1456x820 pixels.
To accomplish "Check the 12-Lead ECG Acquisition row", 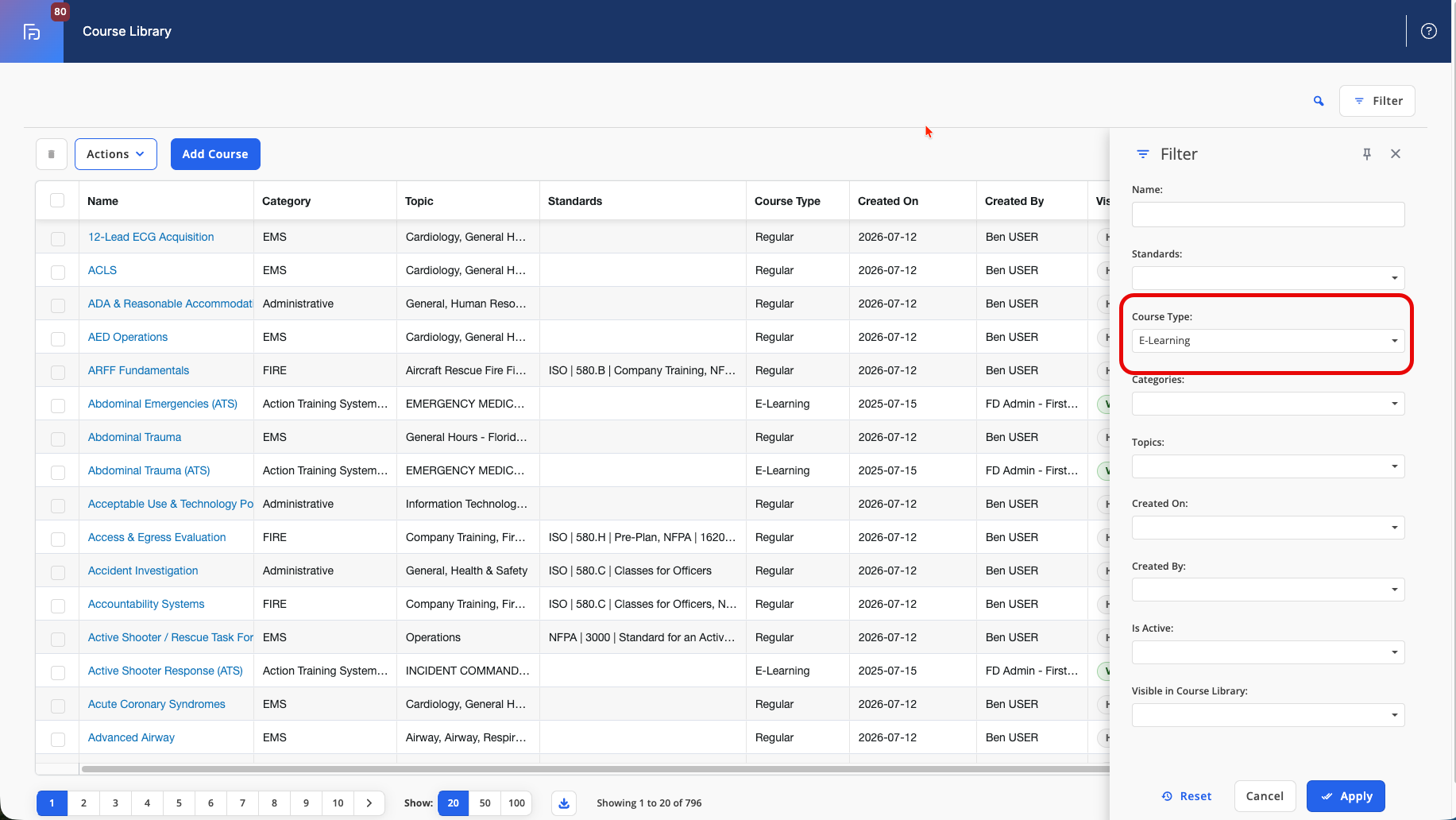I will coord(58,238).
